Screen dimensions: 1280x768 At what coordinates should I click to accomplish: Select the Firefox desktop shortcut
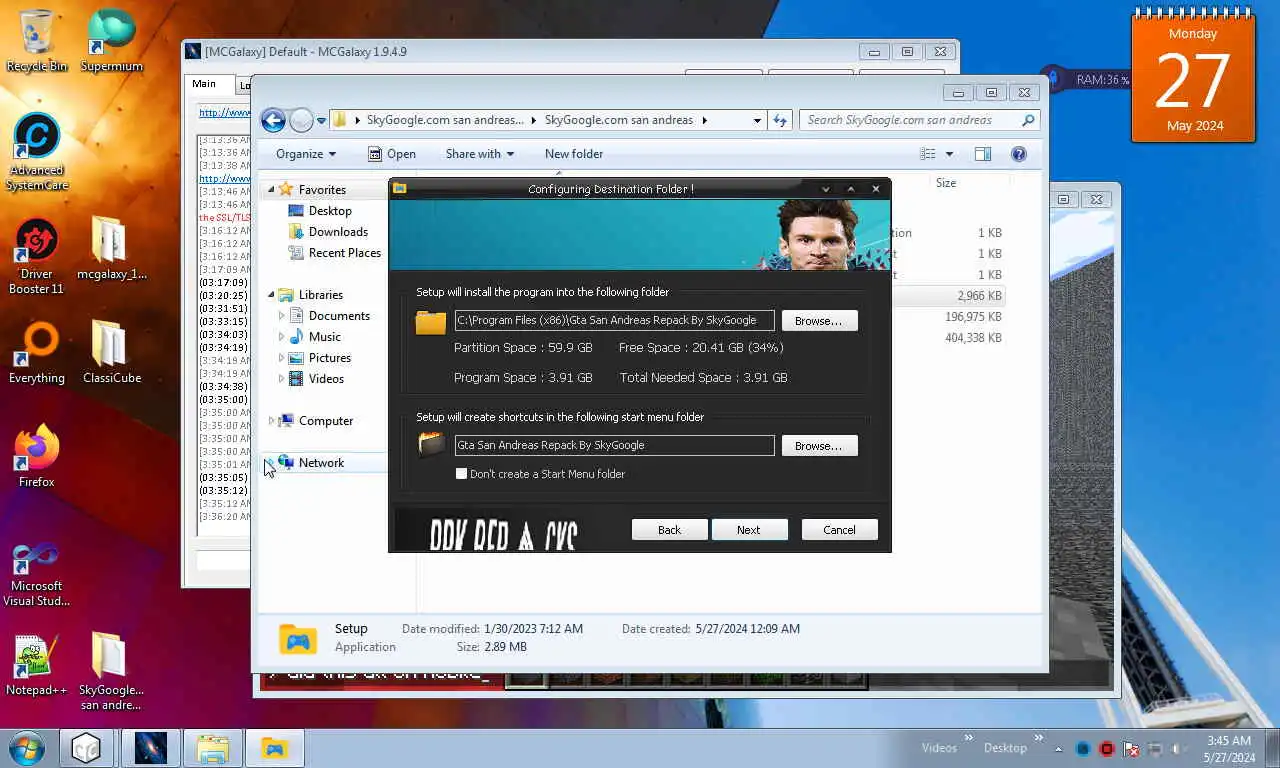[x=37, y=456]
